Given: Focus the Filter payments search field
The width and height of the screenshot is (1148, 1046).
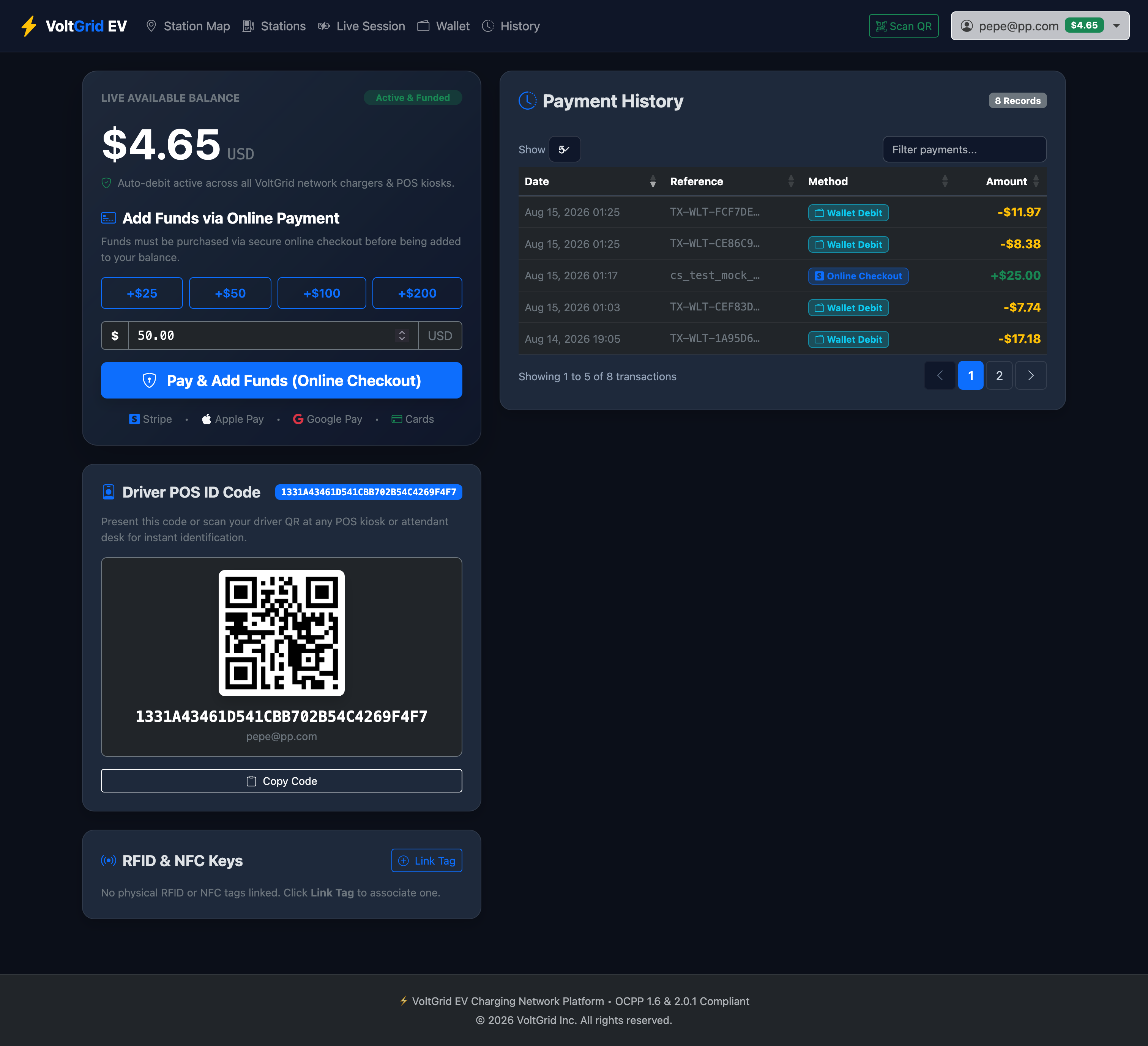Looking at the screenshot, I should (x=964, y=149).
